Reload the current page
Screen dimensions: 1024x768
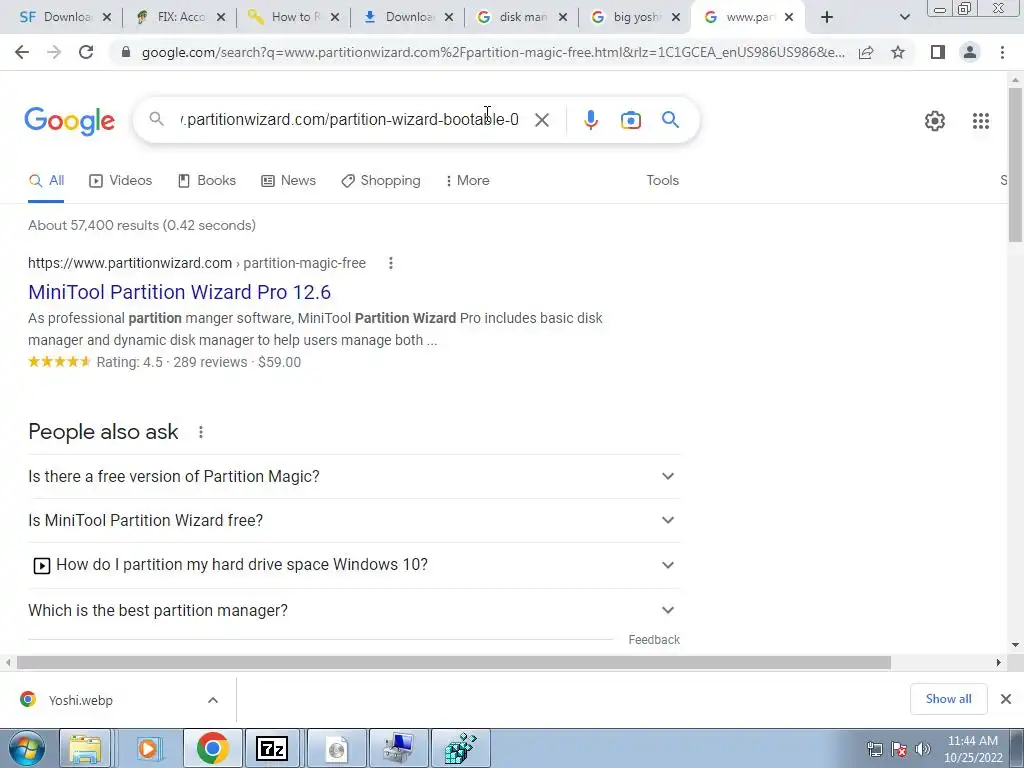(86, 52)
